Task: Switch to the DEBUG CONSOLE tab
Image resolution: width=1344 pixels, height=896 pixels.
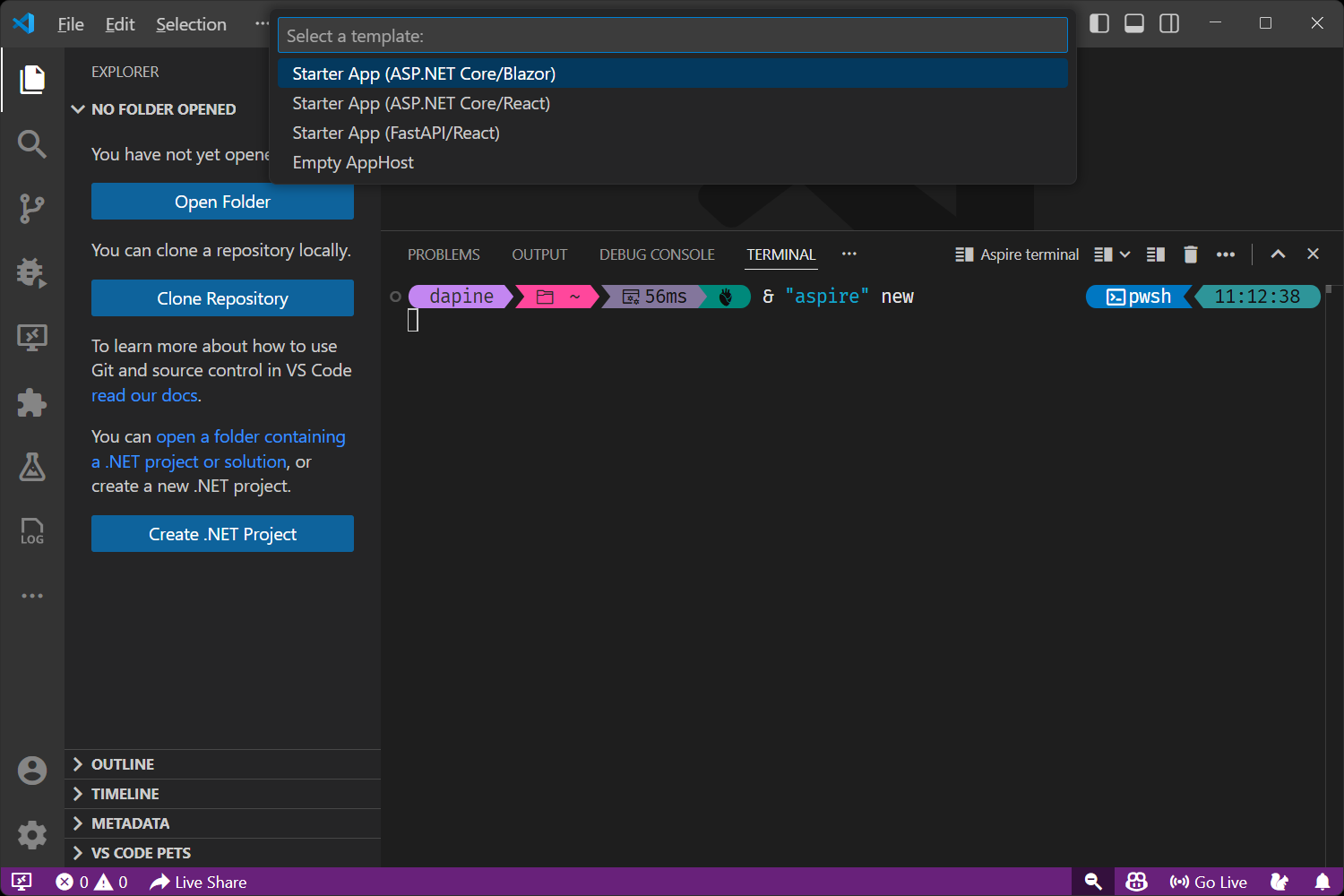Action: click(657, 254)
